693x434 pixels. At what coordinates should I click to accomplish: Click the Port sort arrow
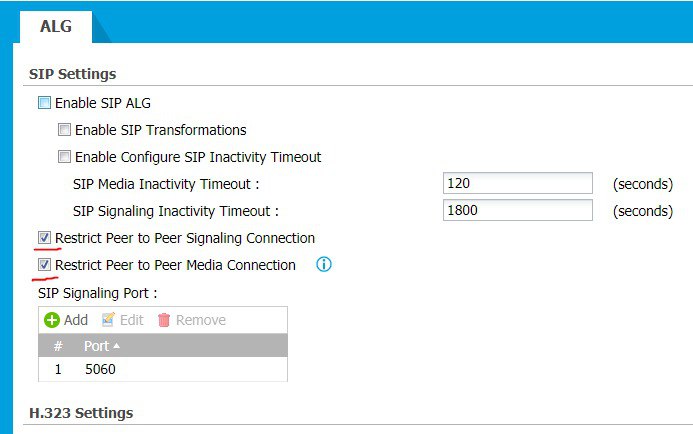pos(116,345)
